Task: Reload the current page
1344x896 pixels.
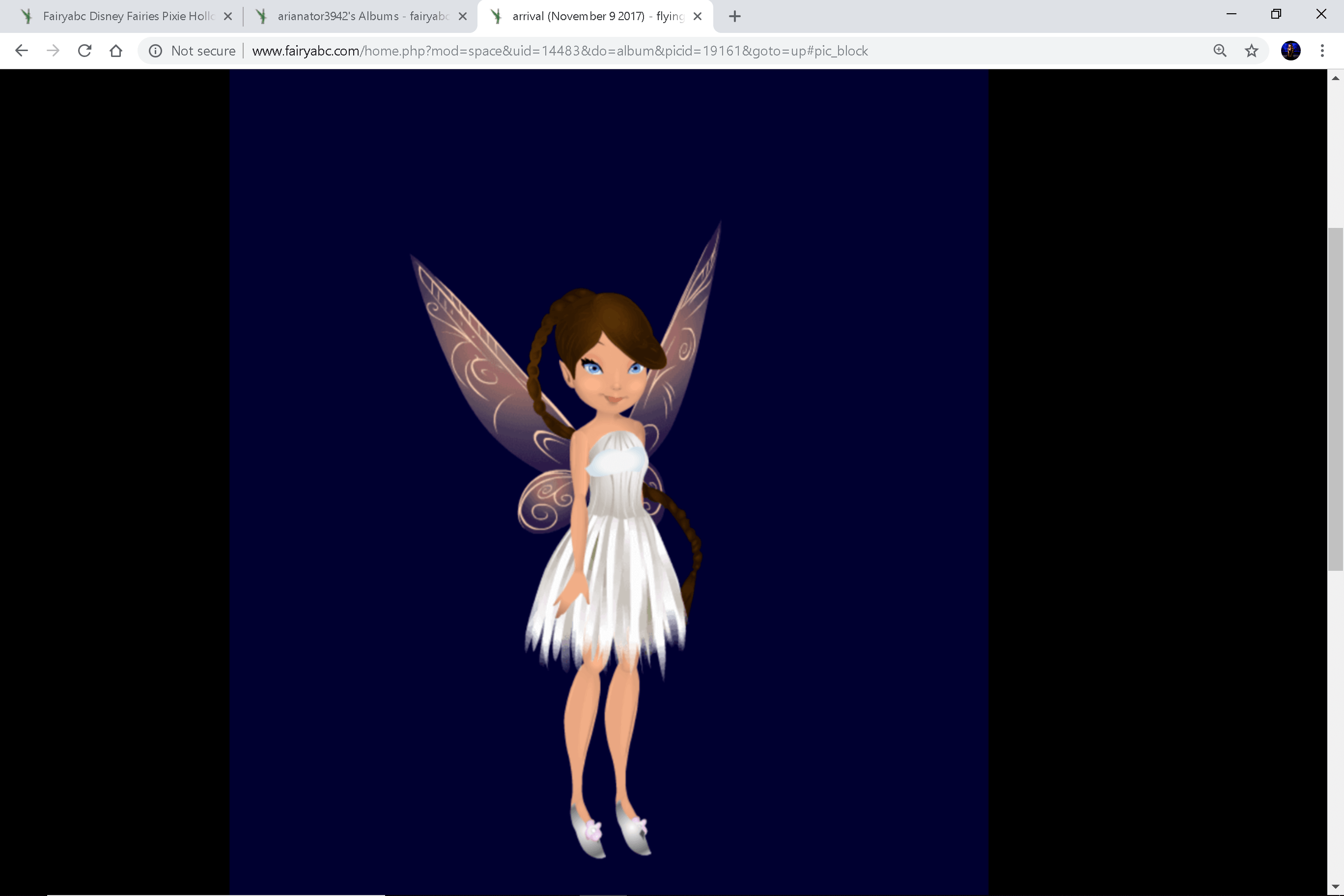Action: click(84, 51)
